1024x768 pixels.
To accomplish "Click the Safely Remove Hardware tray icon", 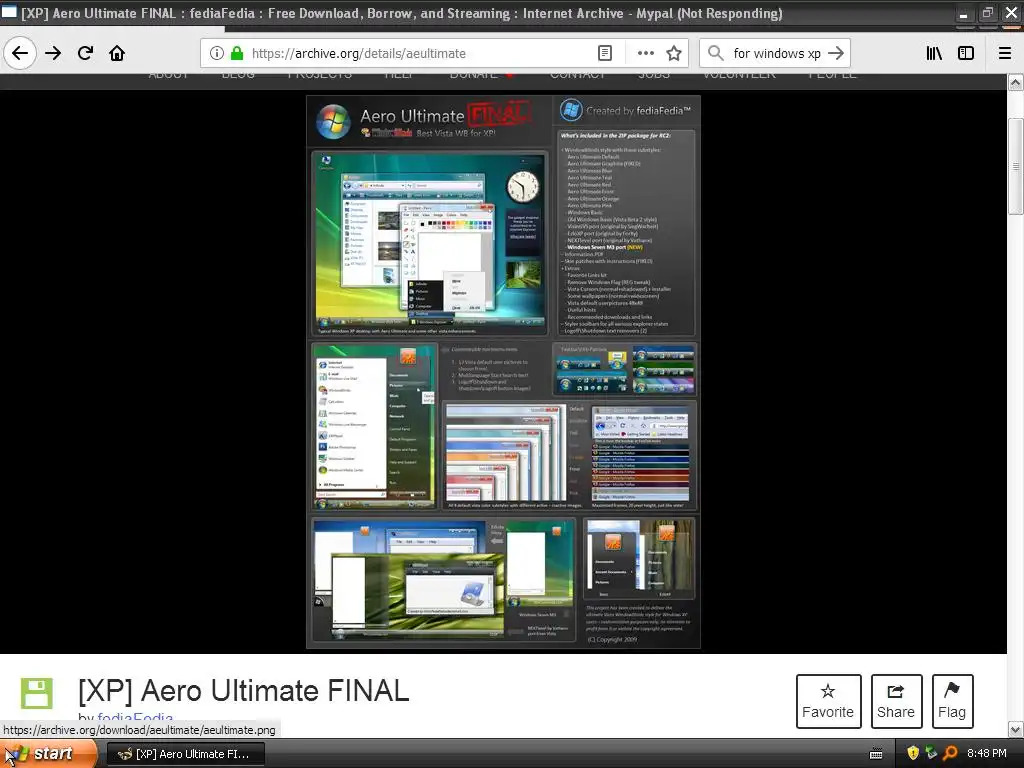I will tap(931, 753).
